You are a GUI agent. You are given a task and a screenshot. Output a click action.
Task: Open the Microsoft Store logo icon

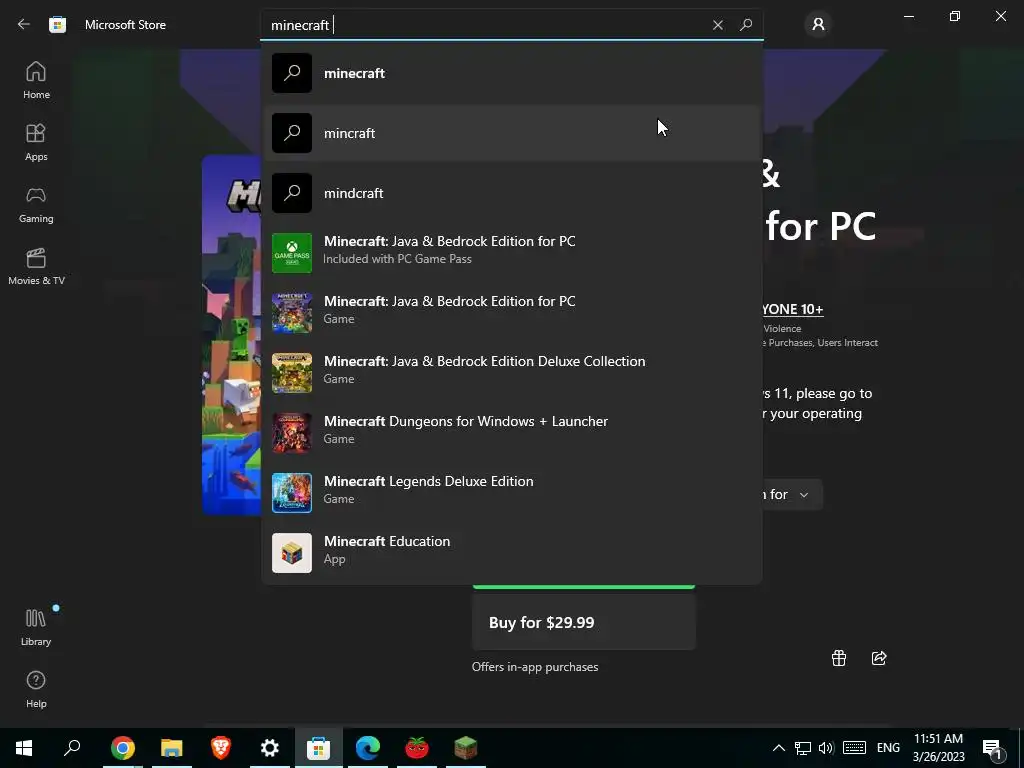click(x=57, y=25)
